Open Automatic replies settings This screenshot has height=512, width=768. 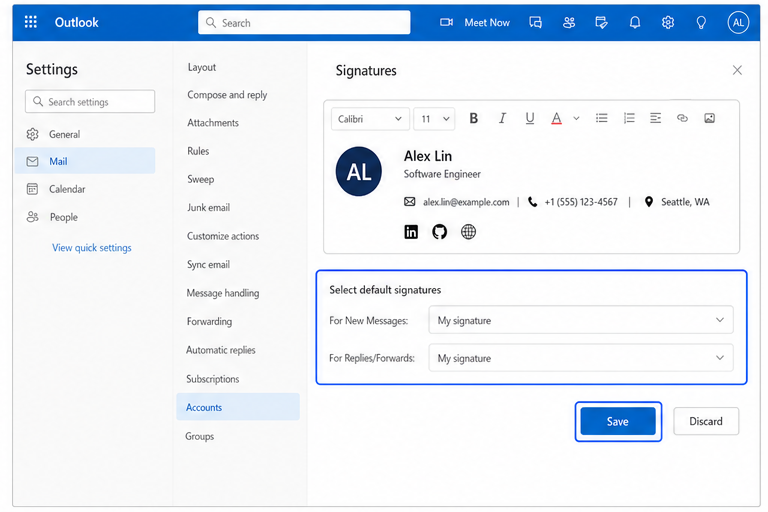220,350
